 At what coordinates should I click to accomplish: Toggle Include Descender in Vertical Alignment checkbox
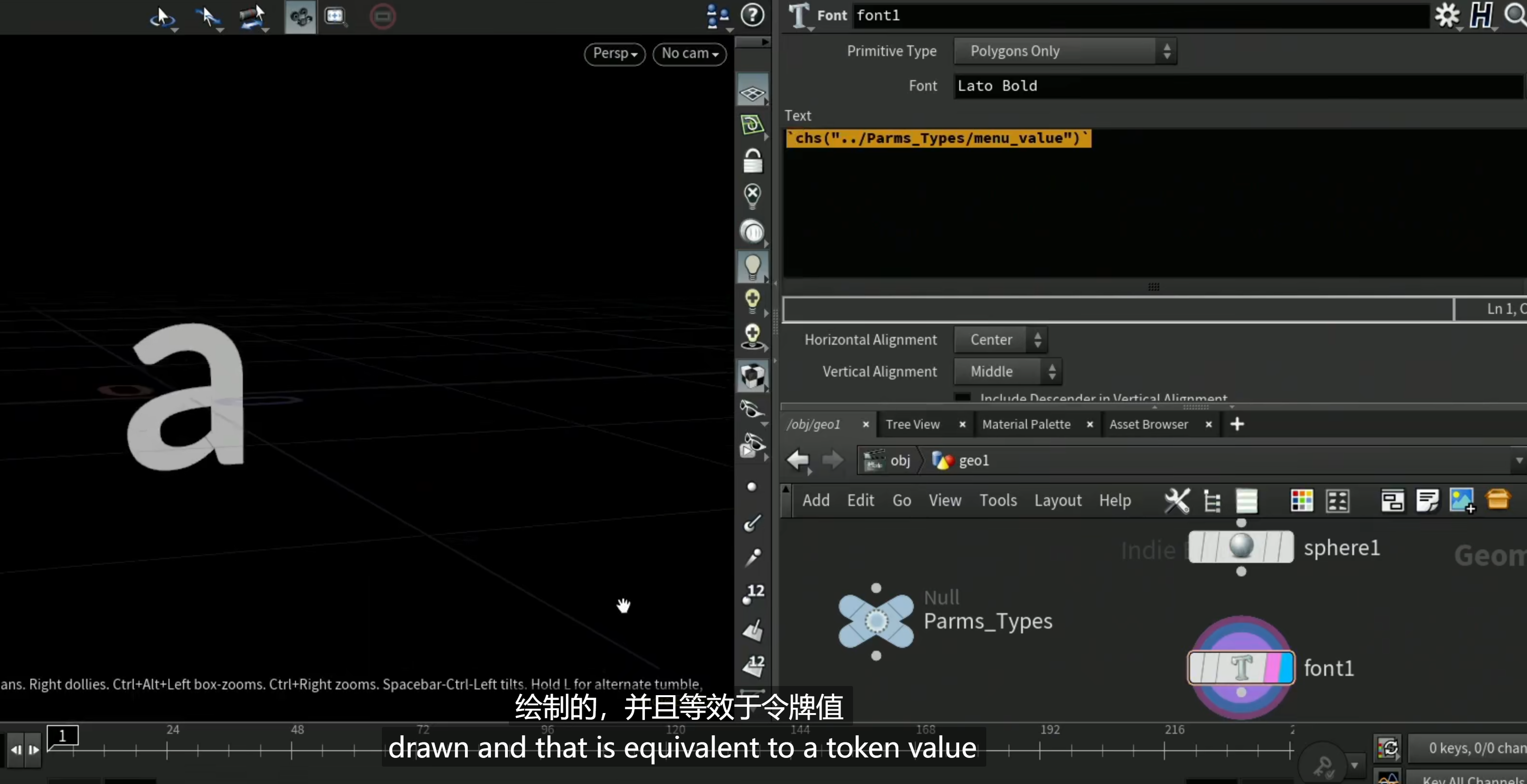pos(963,397)
